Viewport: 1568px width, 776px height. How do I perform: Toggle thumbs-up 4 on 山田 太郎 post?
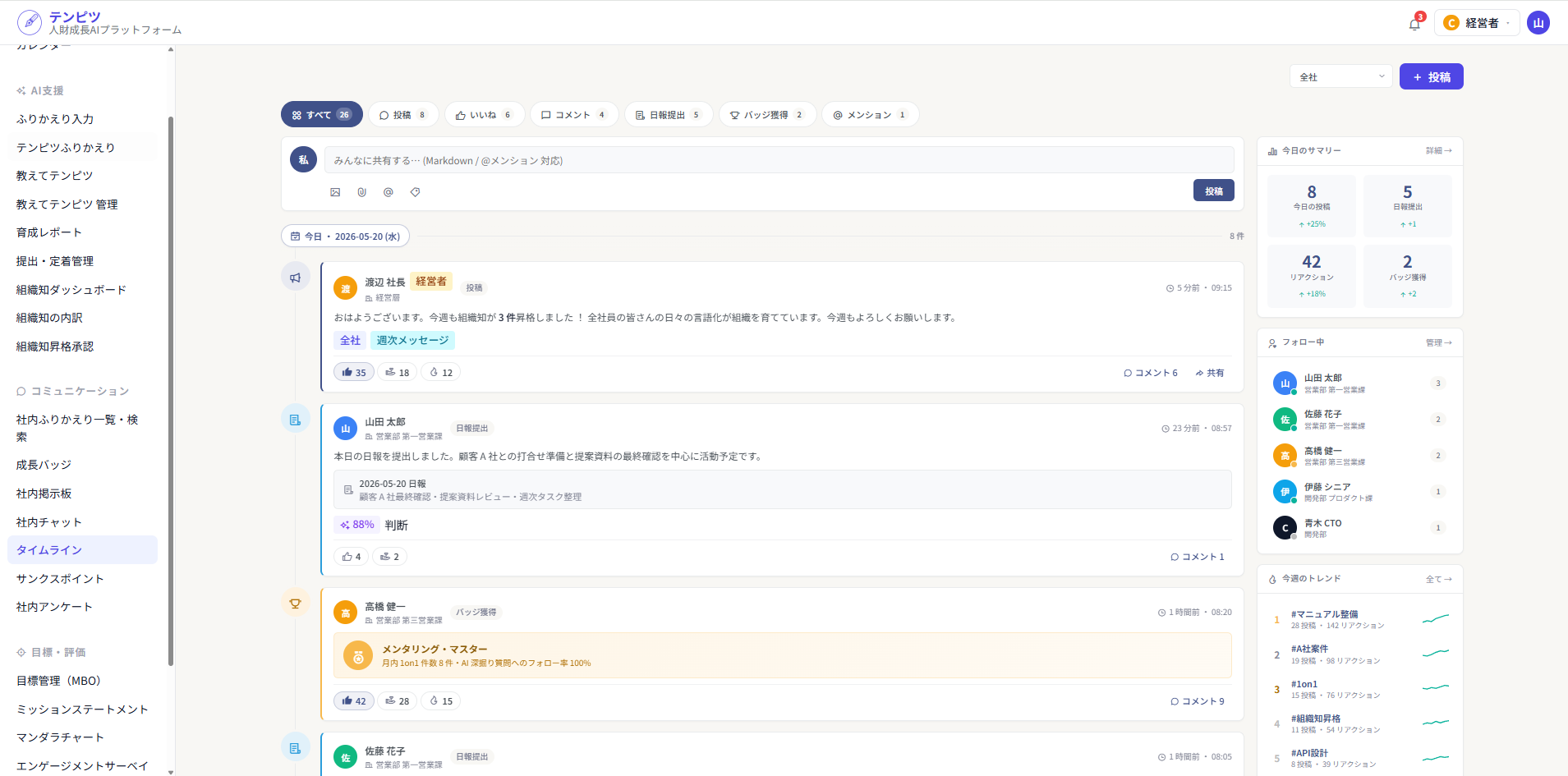352,557
